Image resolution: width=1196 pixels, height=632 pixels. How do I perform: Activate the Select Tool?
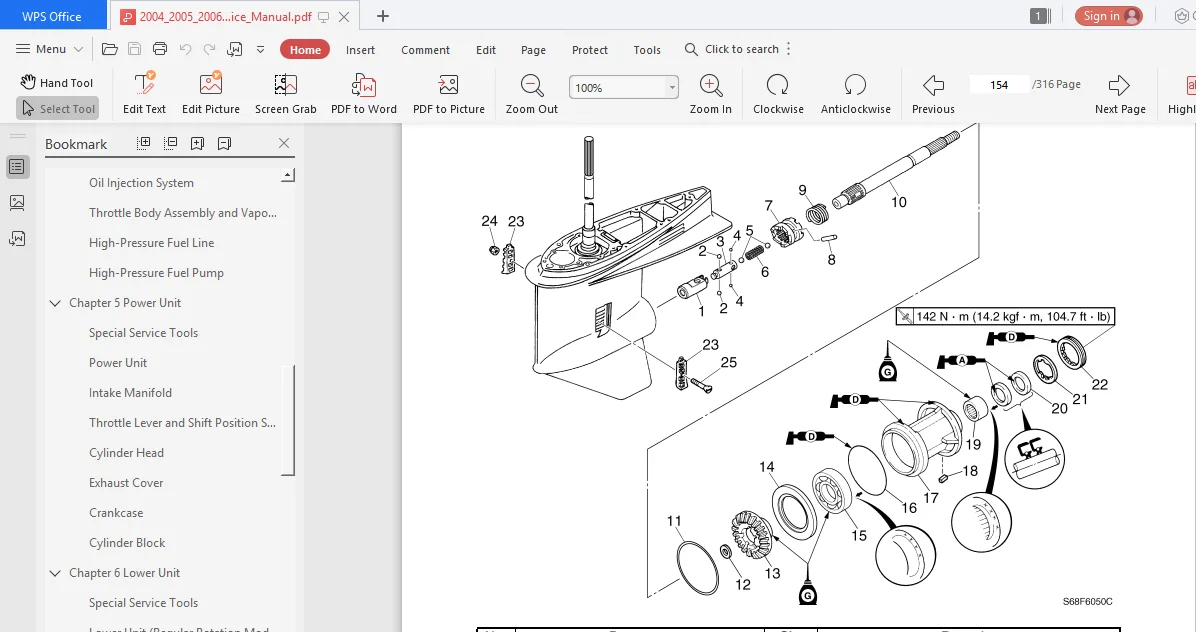(x=57, y=108)
